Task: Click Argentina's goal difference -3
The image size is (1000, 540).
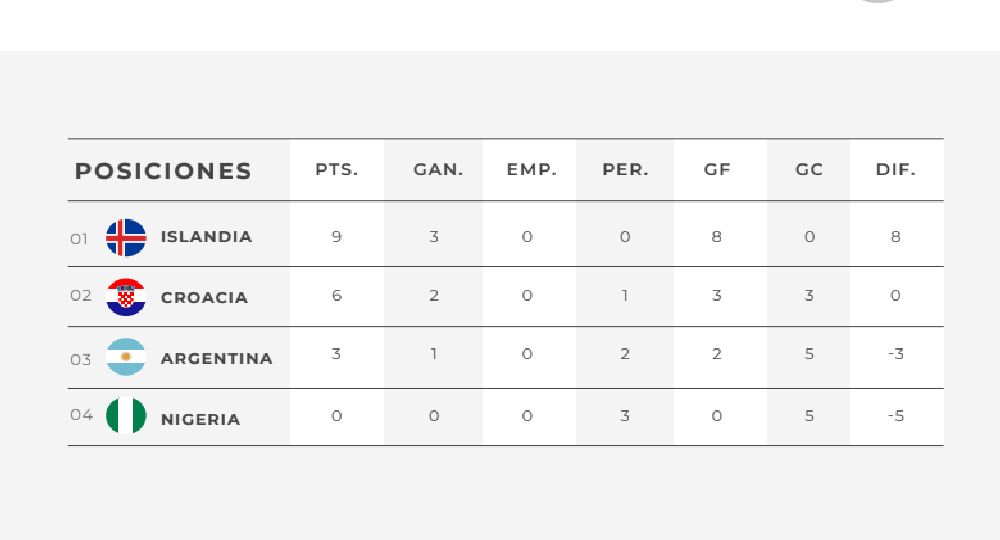Action: pyautogui.click(x=896, y=354)
